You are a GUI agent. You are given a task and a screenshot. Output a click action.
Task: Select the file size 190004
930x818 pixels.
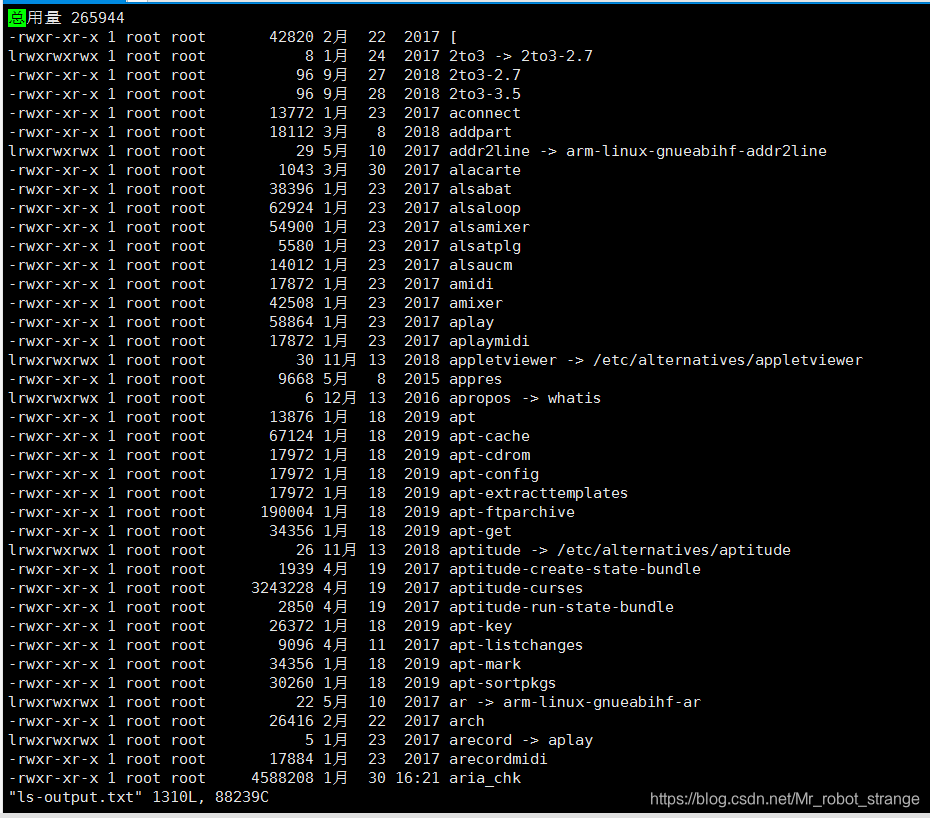pyautogui.click(x=287, y=512)
